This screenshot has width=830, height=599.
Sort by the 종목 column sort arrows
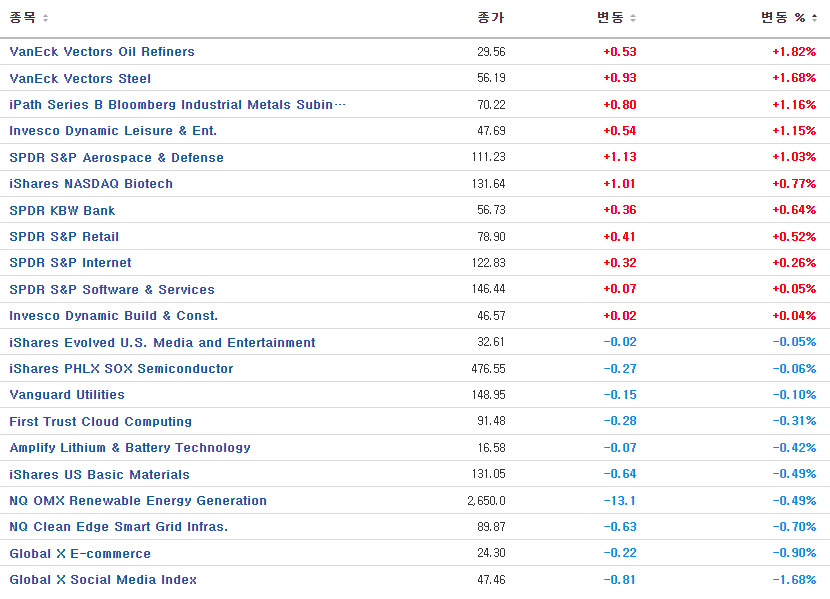pos(46,18)
